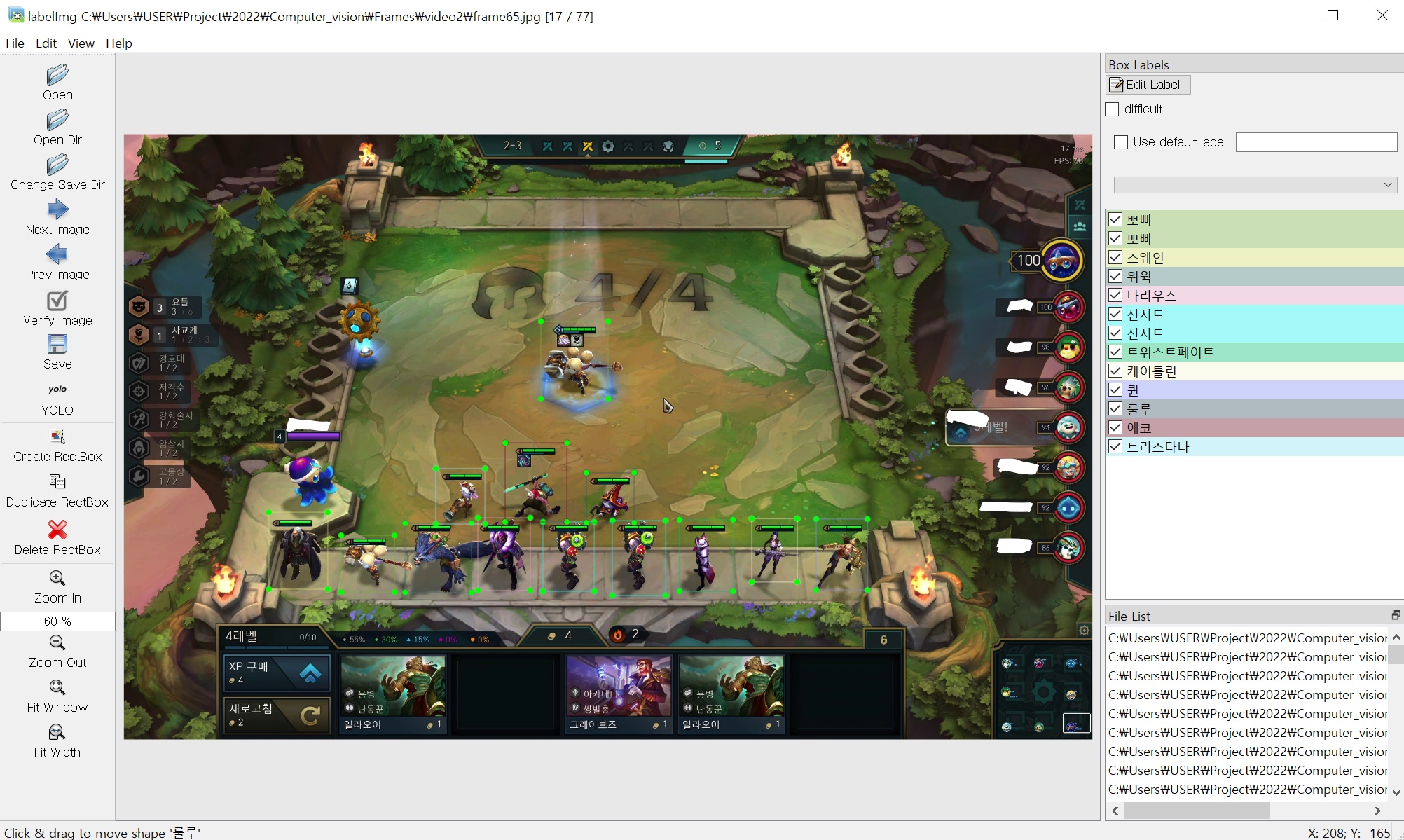Click the zoom percentage spin box

point(57,621)
